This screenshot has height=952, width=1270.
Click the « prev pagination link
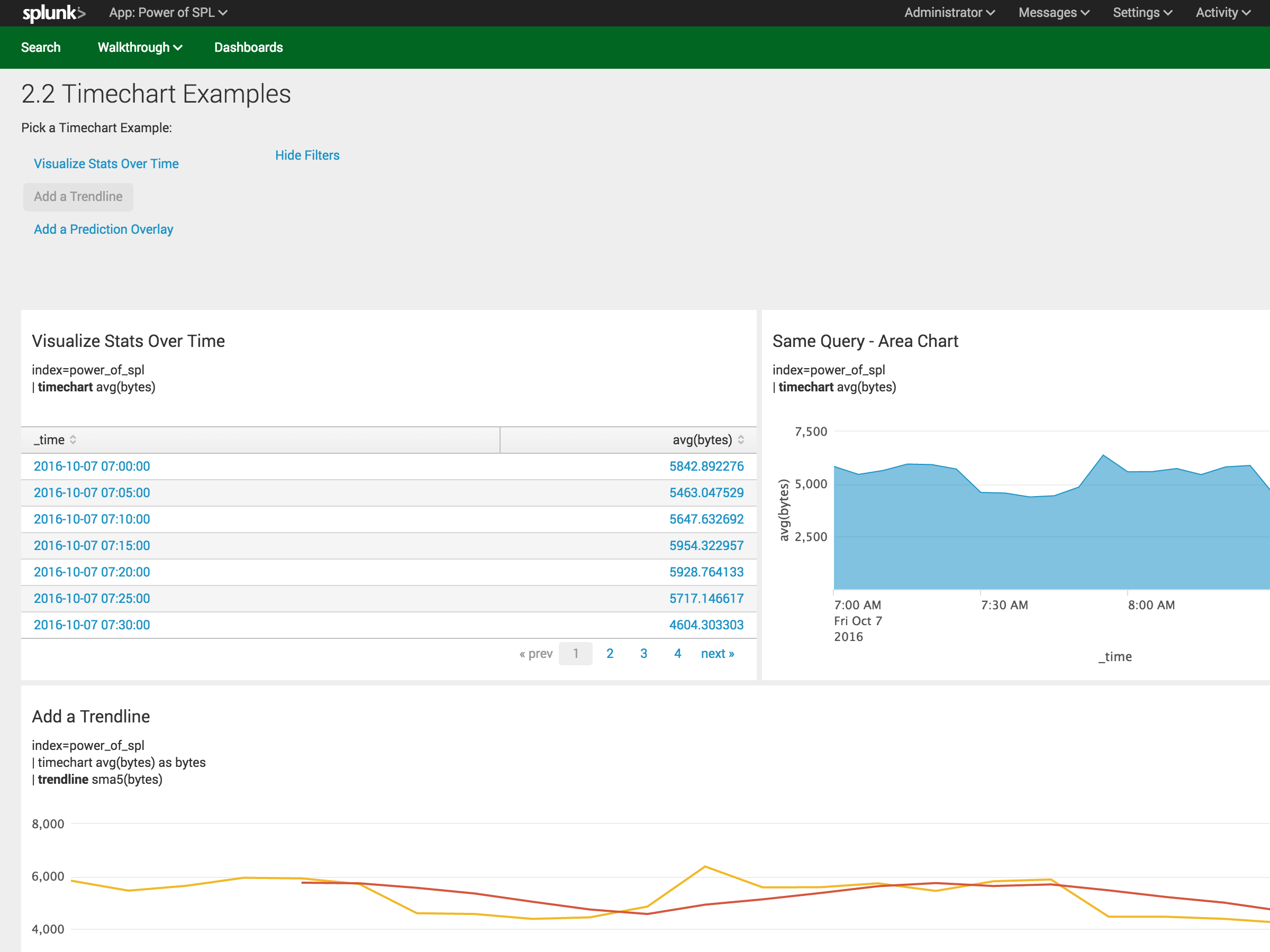(x=536, y=654)
